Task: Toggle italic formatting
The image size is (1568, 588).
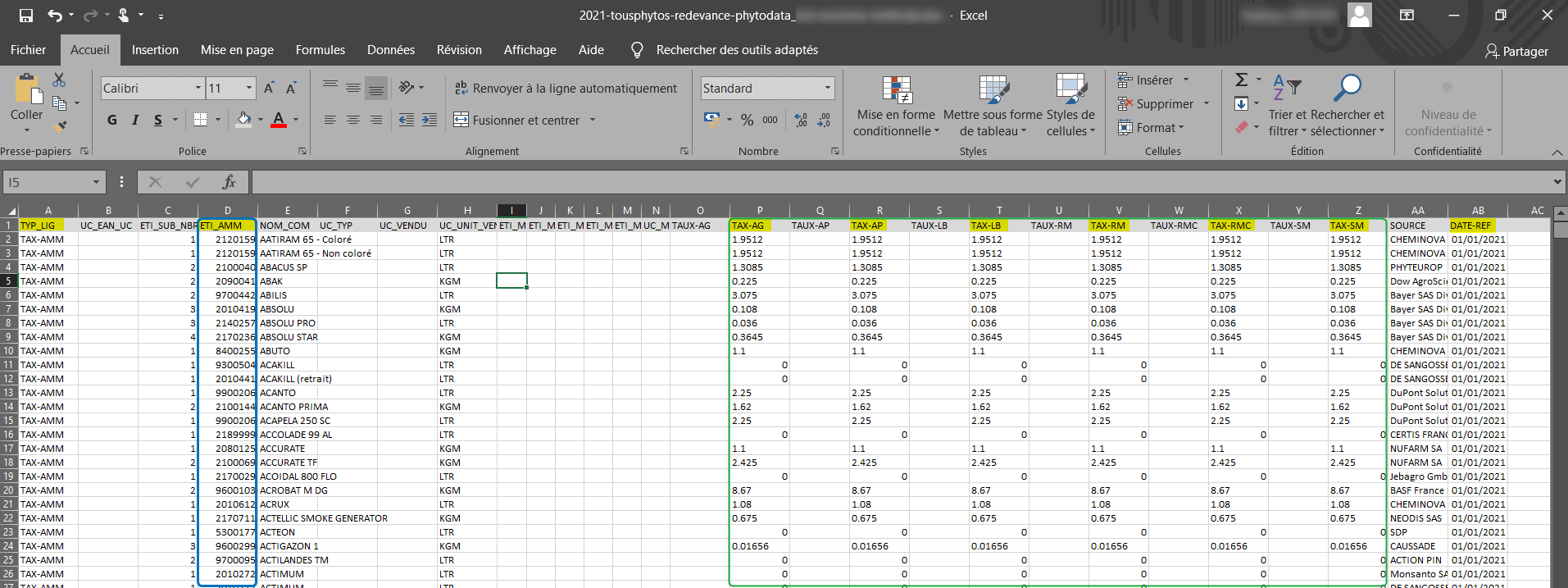Action: click(135, 120)
